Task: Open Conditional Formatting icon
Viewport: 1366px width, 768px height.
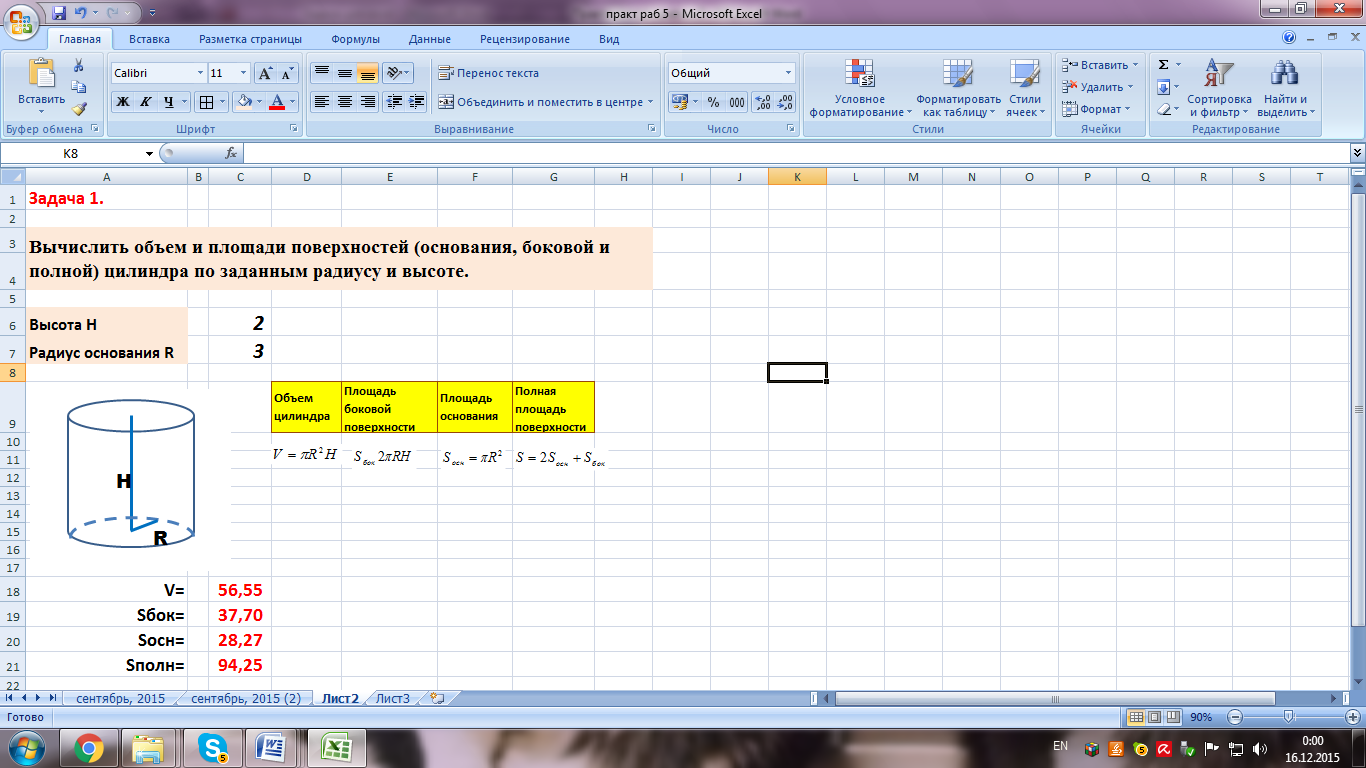Action: coord(859,74)
